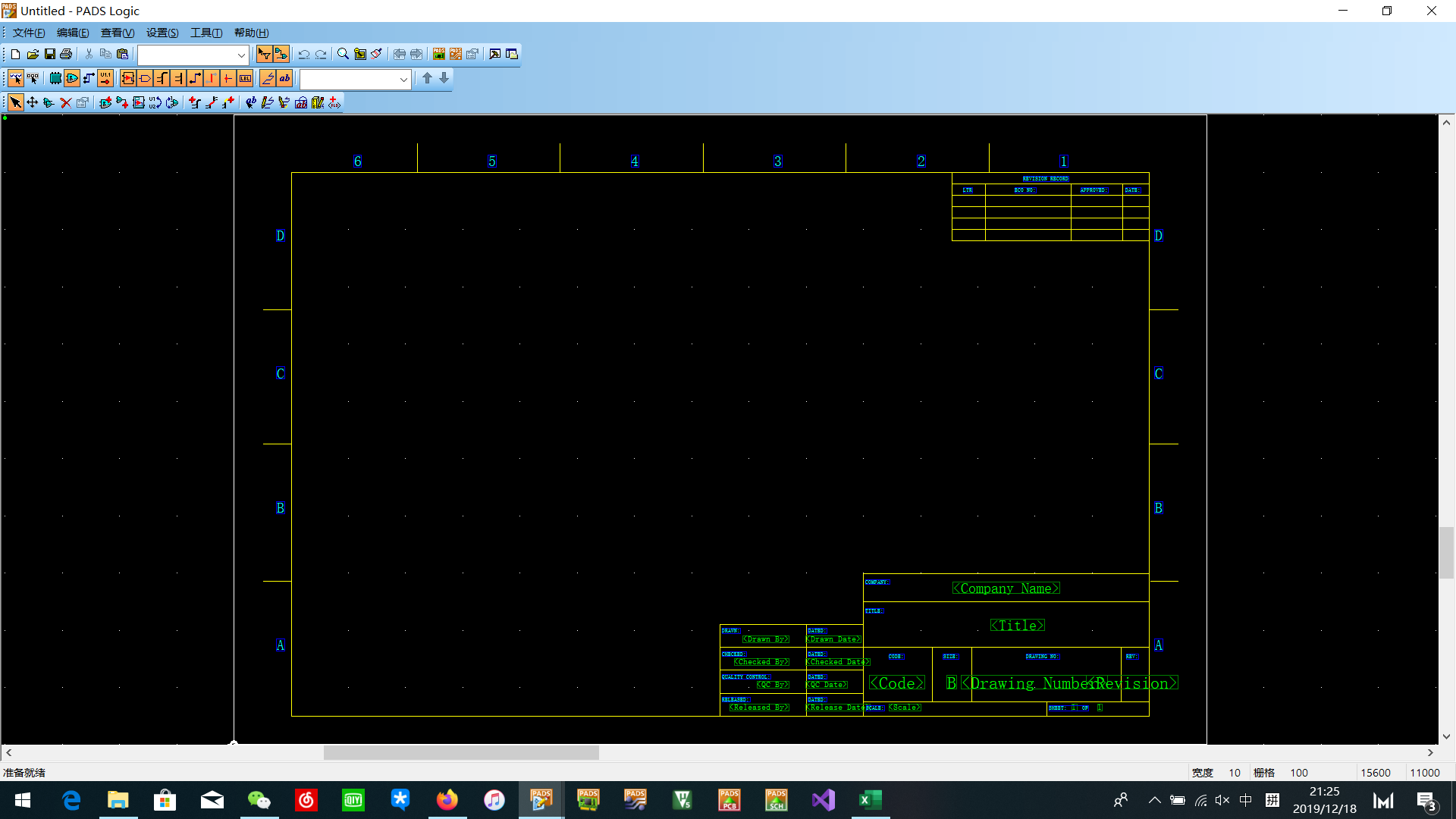Click the Save diskette icon
Viewport: 1456px width, 819px height.
(50, 54)
